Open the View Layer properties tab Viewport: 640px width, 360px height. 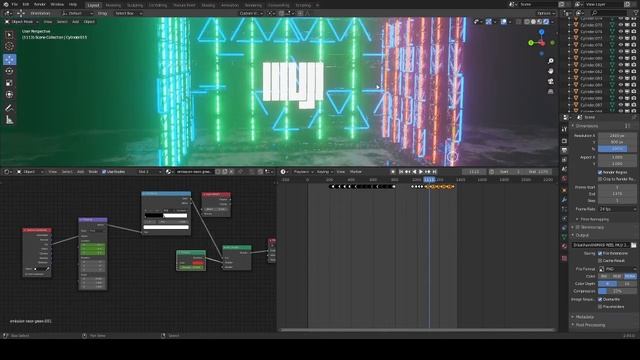pyautogui.click(x=564, y=160)
